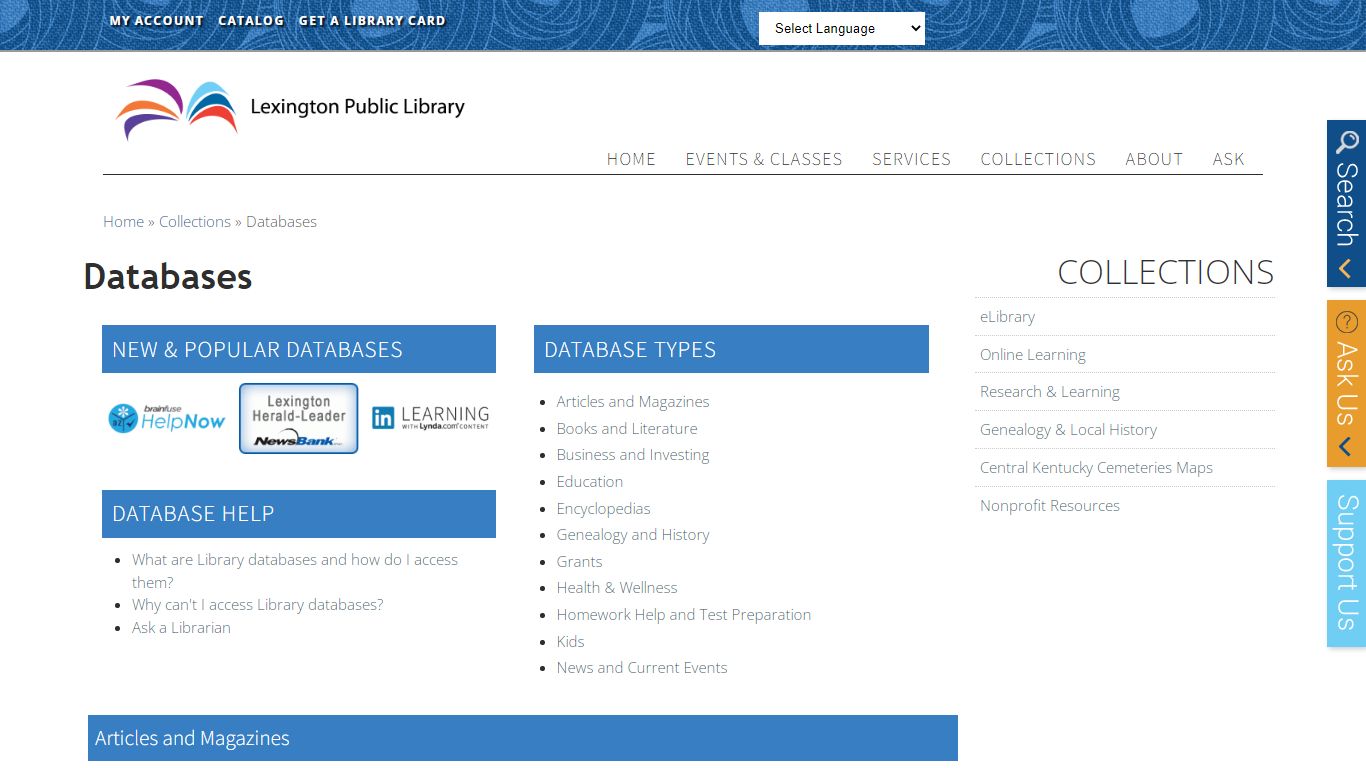Image resolution: width=1366 pixels, height=768 pixels.
Task: Jump to Grants databases
Action: pos(579,562)
